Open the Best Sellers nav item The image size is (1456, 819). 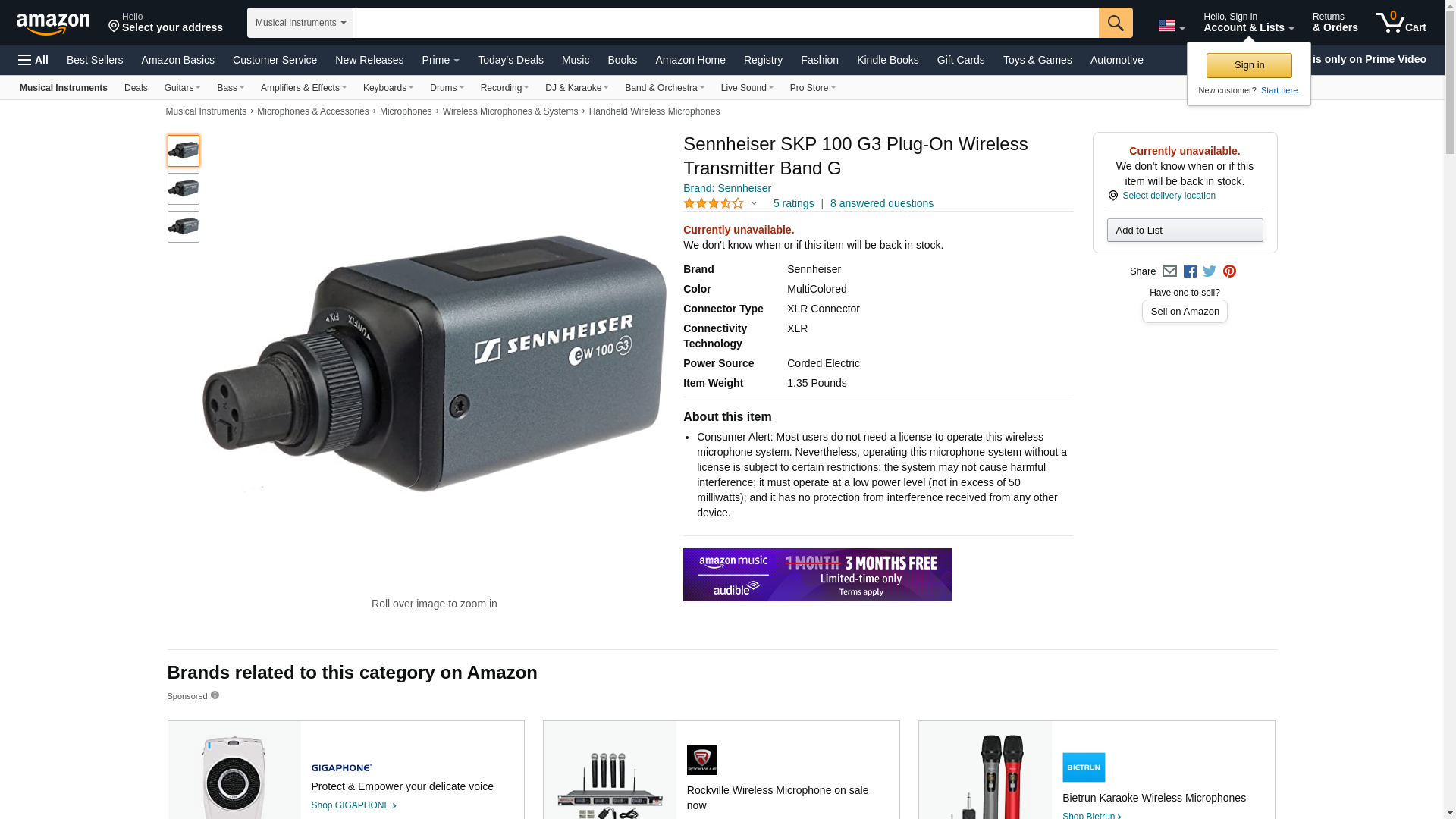click(x=95, y=60)
